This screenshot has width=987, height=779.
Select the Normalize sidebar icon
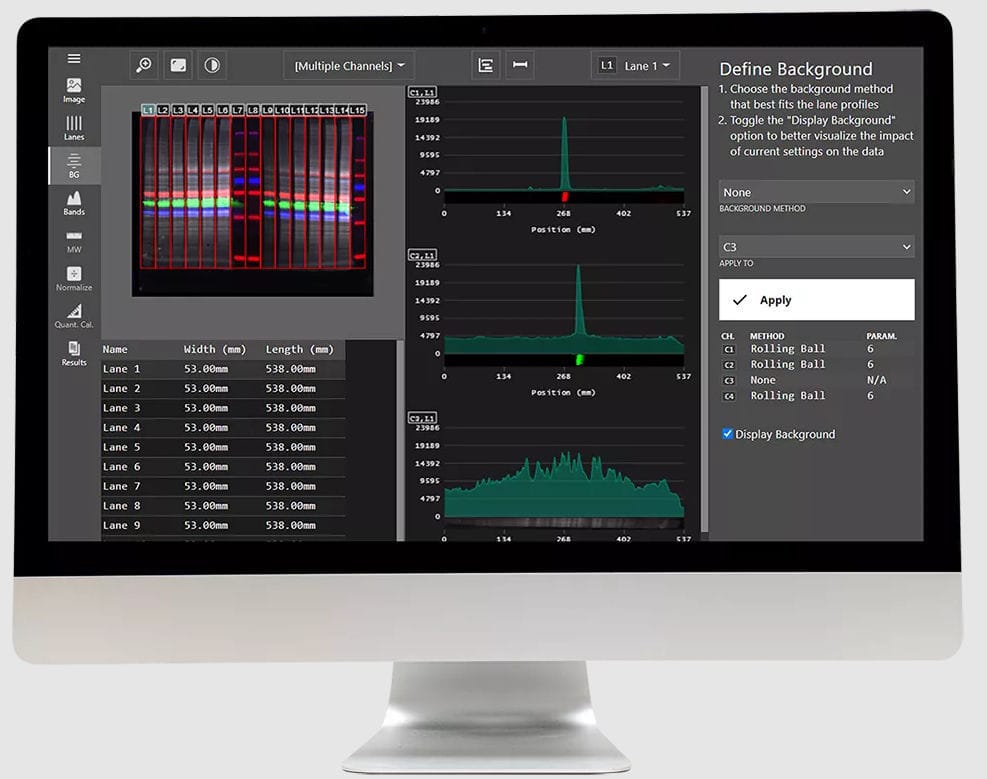[73, 278]
